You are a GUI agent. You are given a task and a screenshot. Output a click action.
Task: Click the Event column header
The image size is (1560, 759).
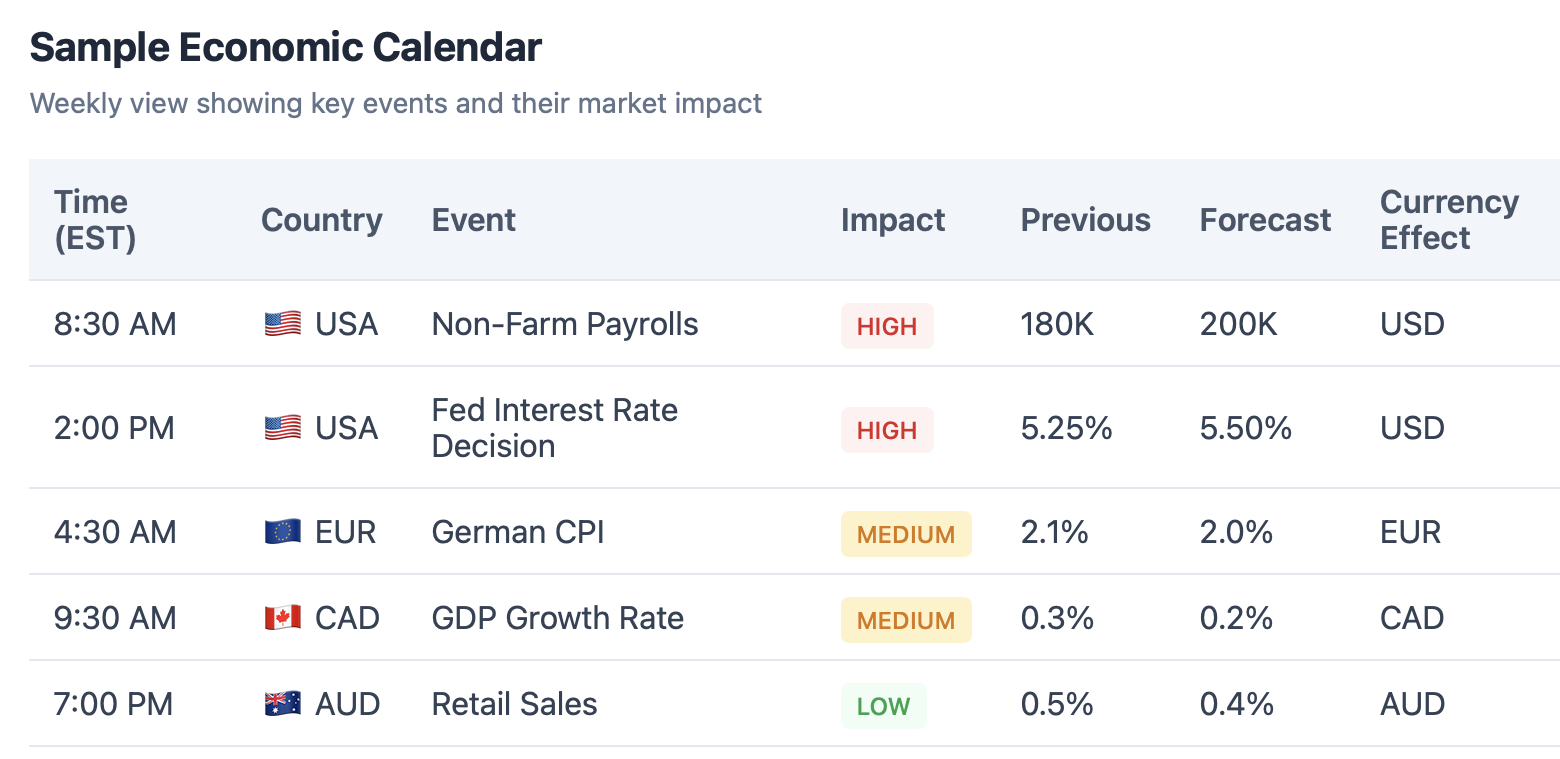pyautogui.click(x=474, y=220)
